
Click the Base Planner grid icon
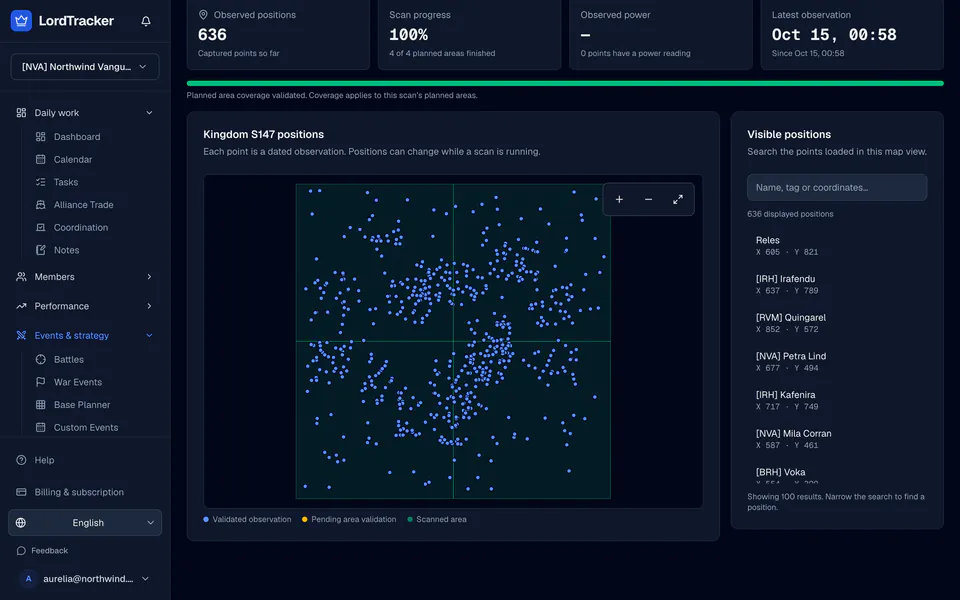click(40, 405)
